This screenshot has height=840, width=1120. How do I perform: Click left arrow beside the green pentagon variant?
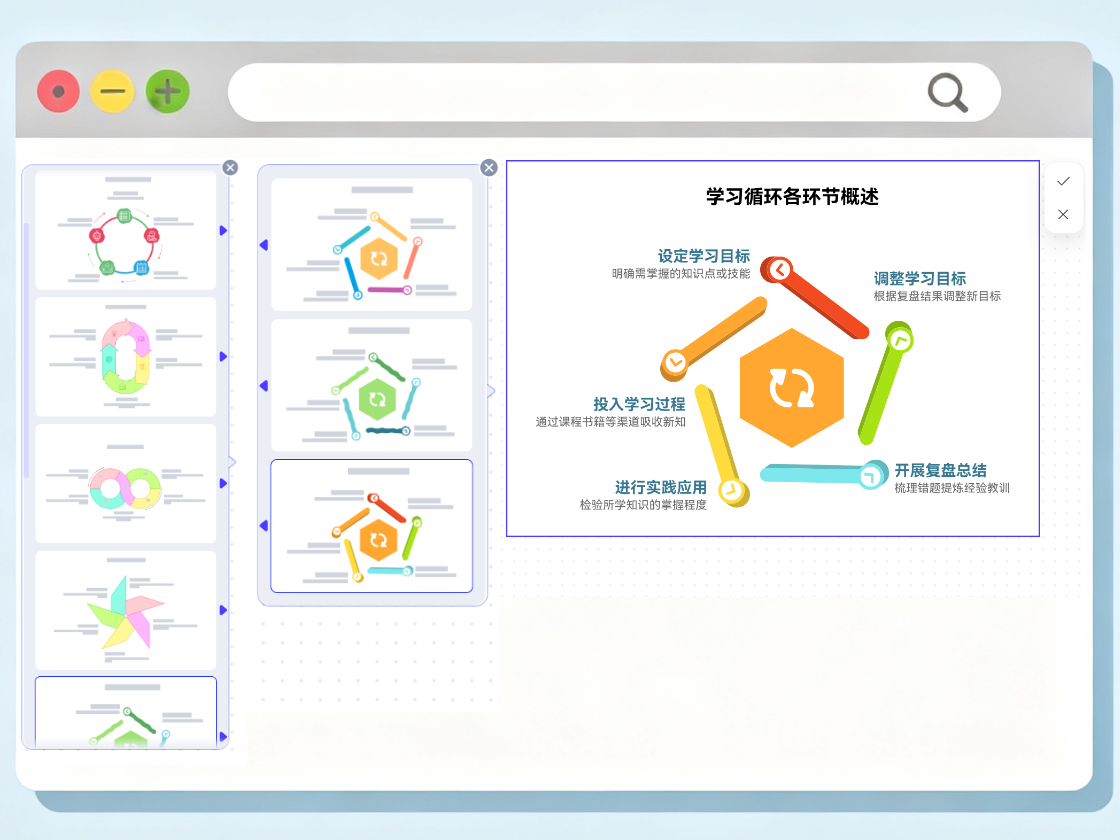click(x=264, y=386)
